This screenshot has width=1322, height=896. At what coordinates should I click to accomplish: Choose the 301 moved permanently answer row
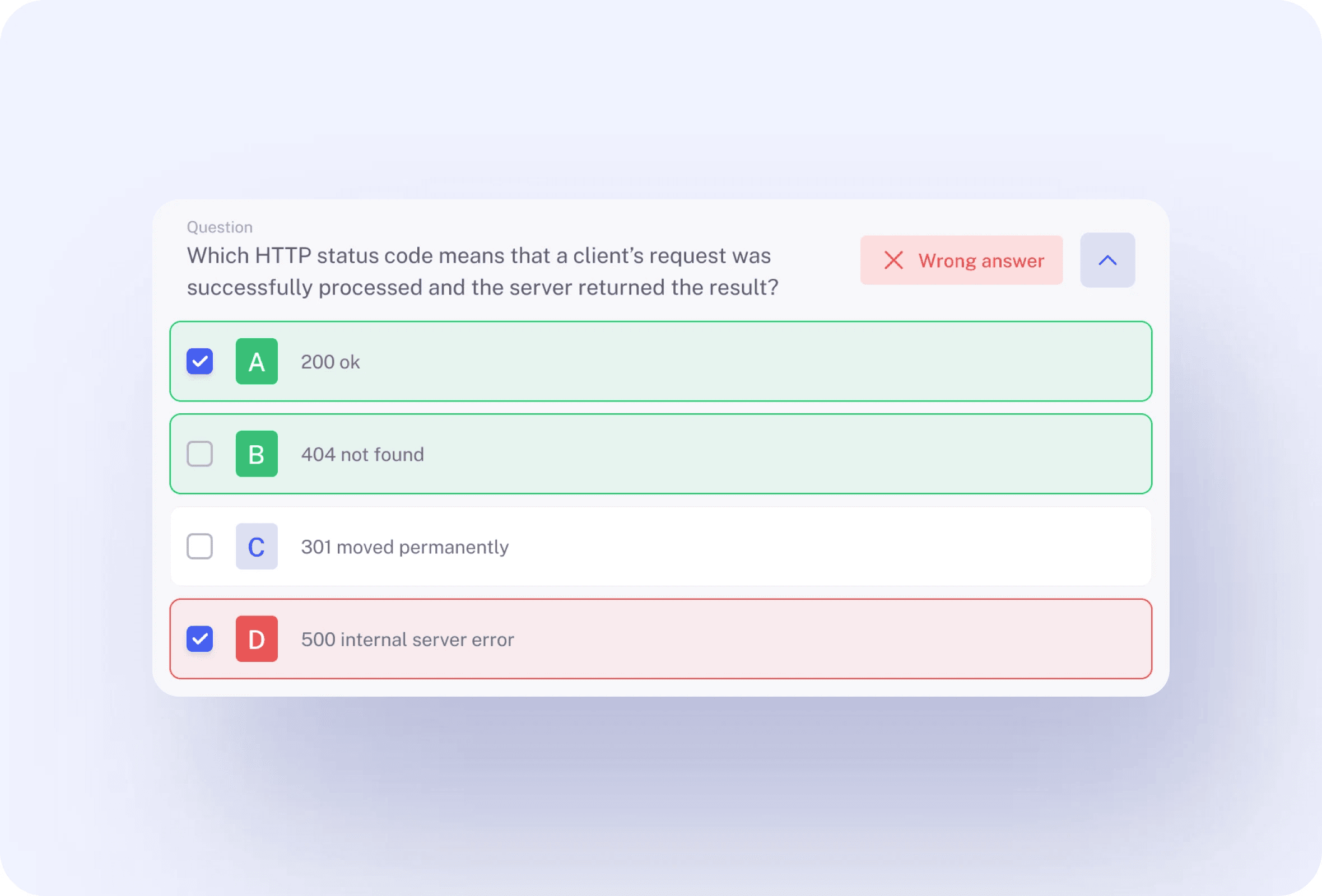tap(660, 547)
